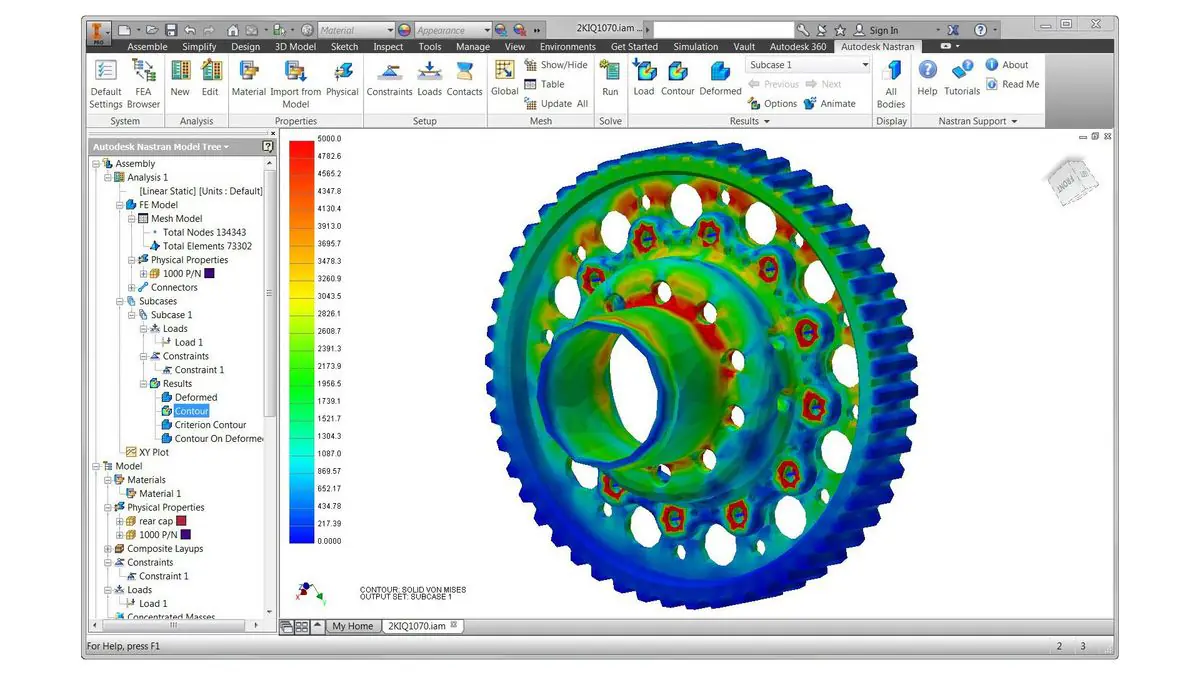Screen dimensions: 1200x675
Task: Open the Material properties tool
Action: [x=249, y=78]
